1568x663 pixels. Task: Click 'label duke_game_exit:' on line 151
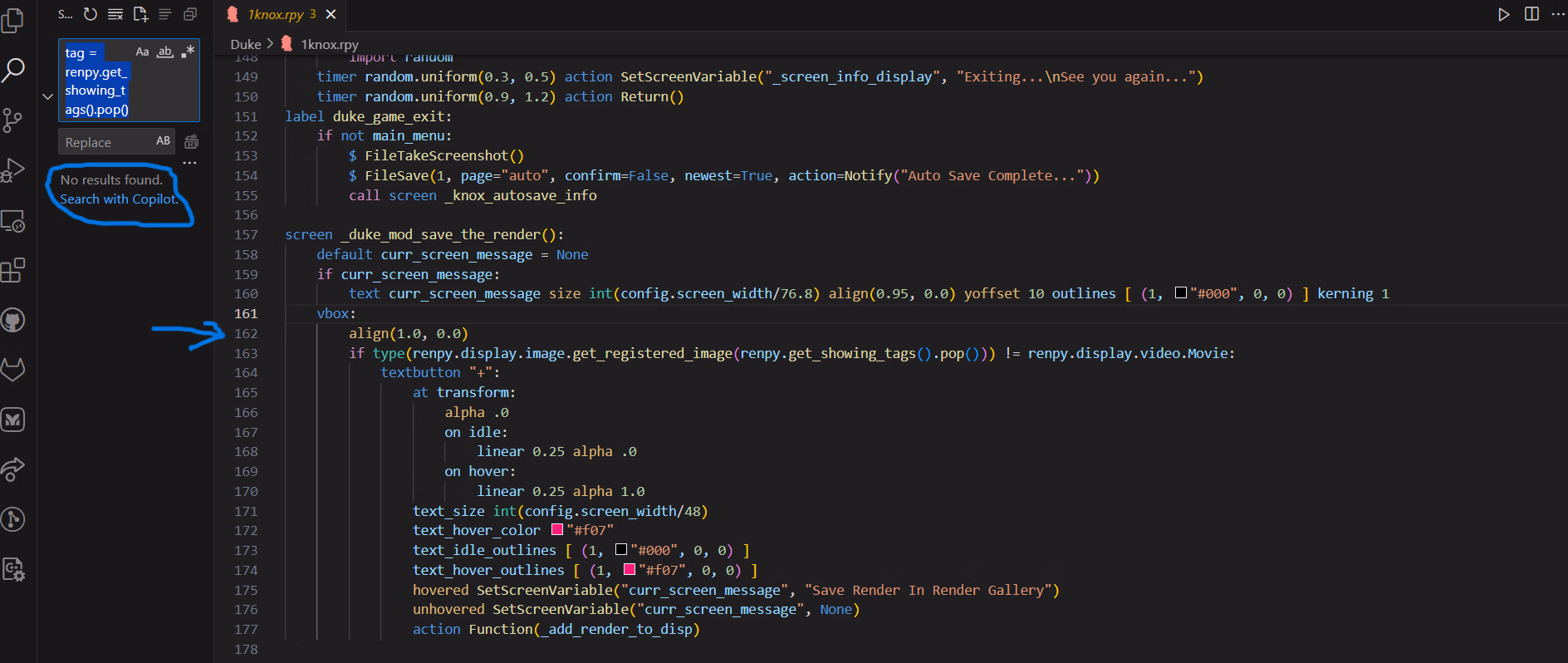pos(368,116)
